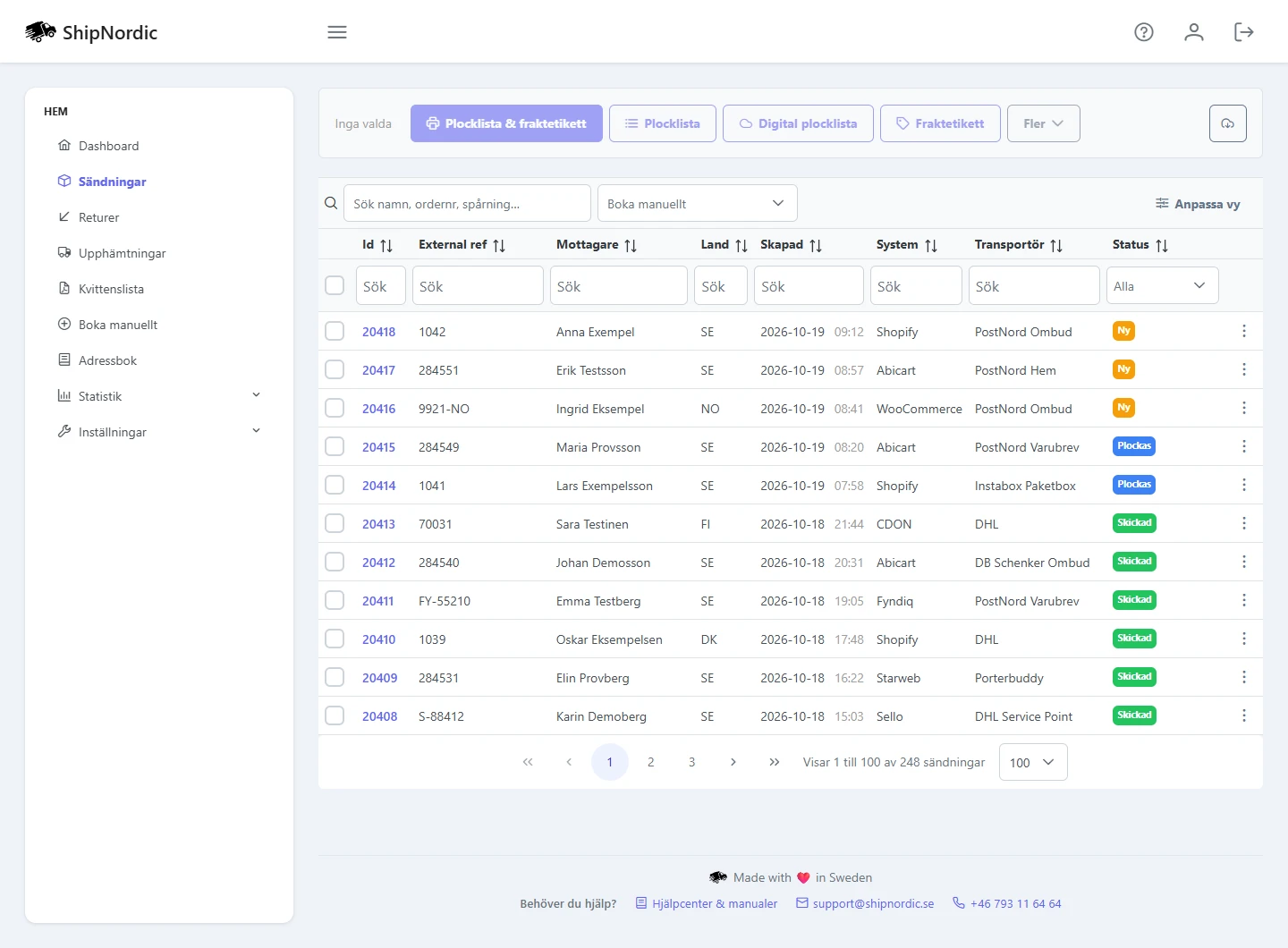Sort by System column
This screenshot has height=948, width=1288.
931,245
